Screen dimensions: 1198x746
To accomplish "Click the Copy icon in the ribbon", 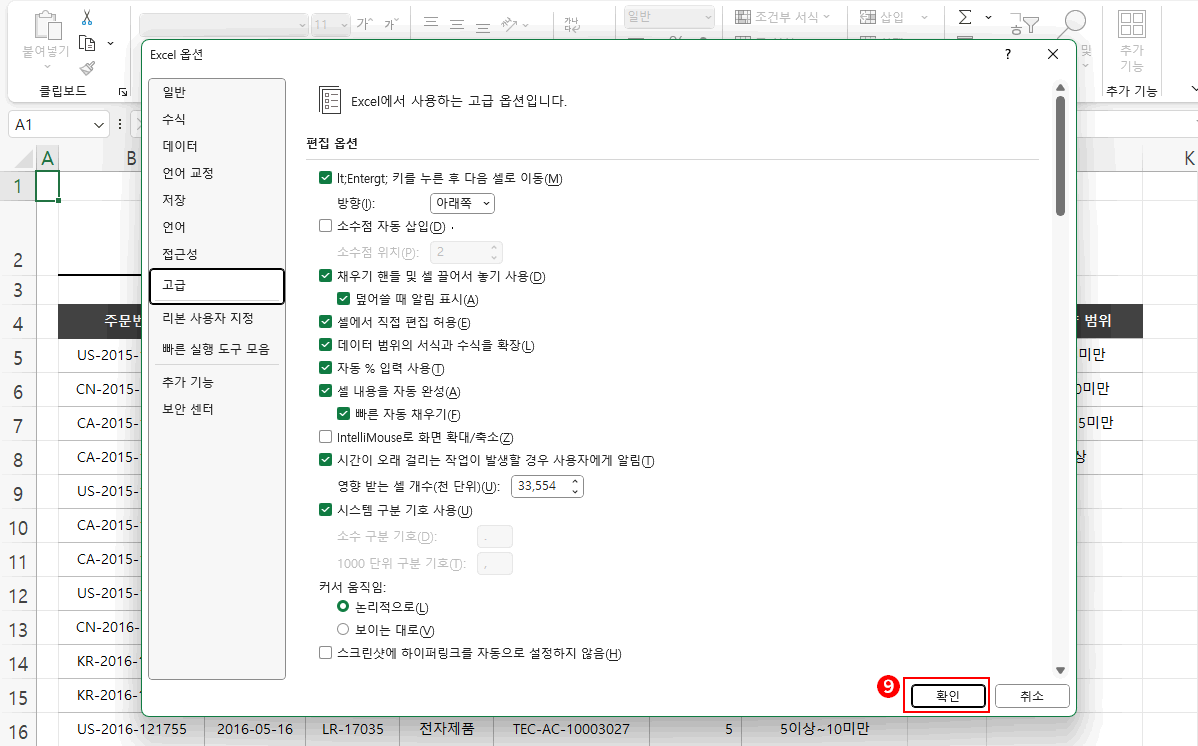I will click(x=87, y=44).
